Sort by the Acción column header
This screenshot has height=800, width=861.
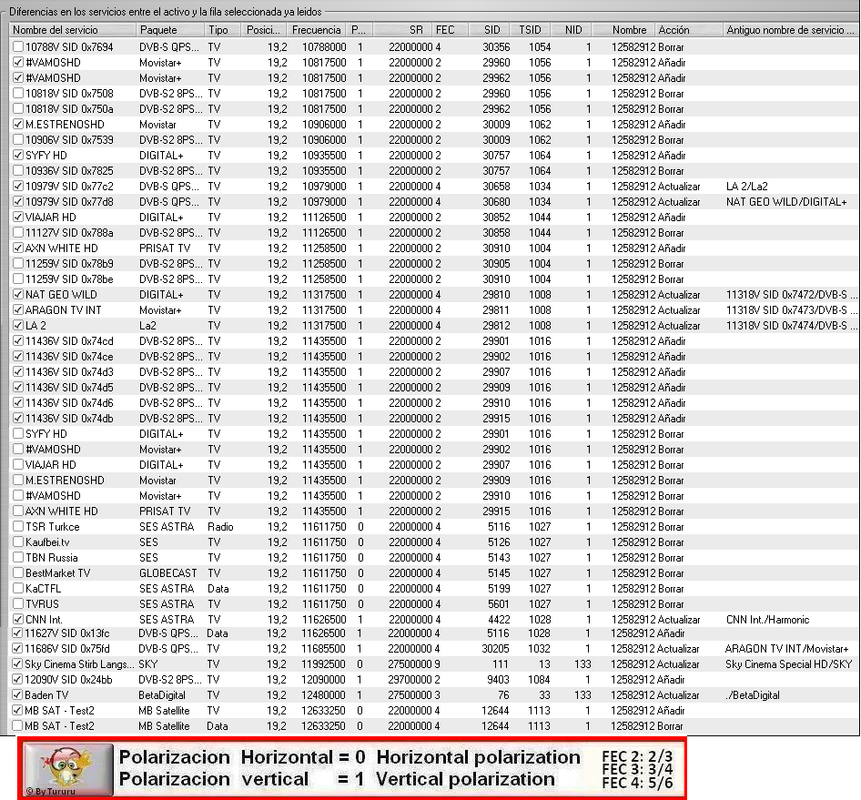pos(689,30)
